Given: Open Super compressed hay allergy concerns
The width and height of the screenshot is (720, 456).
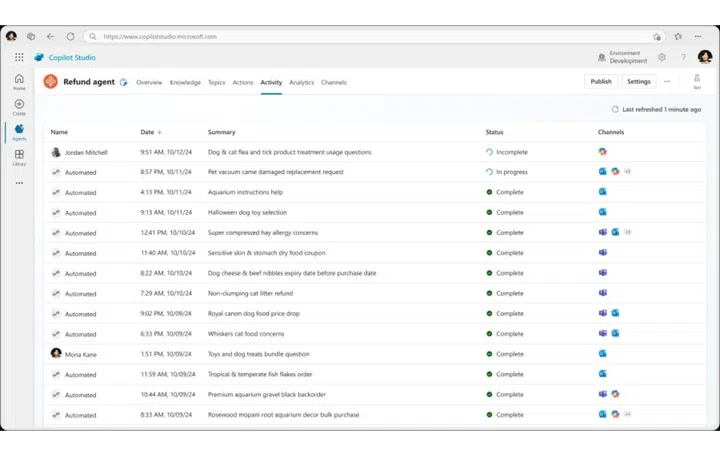Looking at the screenshot, I should (x=263, y=233).
